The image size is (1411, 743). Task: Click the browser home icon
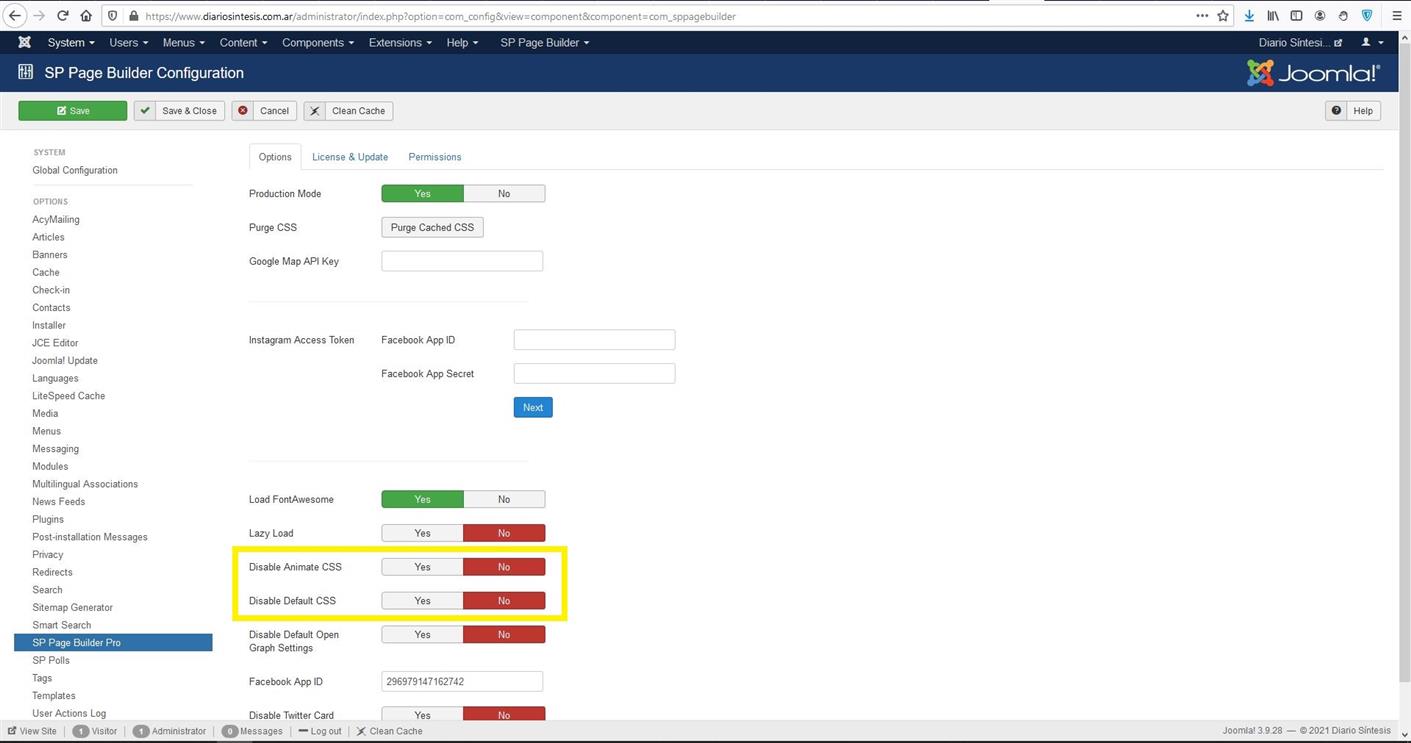(87, 16)
